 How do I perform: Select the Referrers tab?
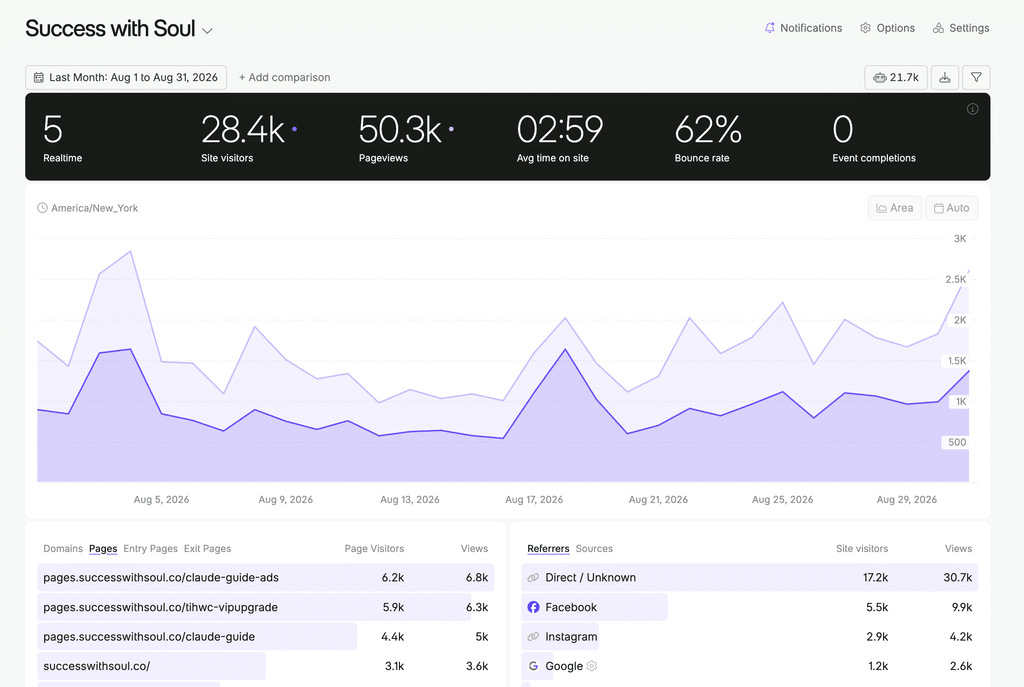(548, 549)
